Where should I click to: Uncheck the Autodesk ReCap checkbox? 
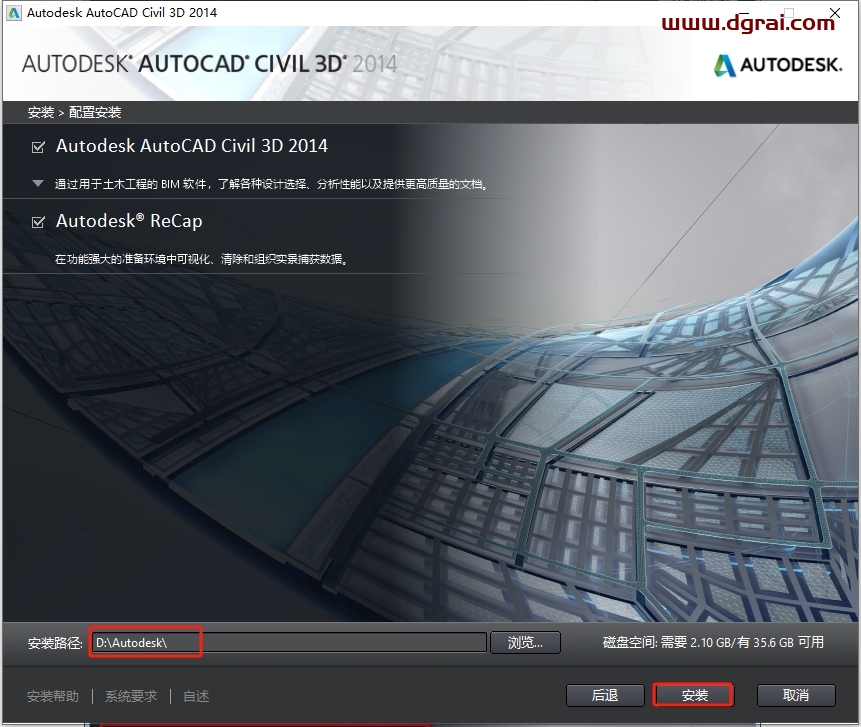38,222
